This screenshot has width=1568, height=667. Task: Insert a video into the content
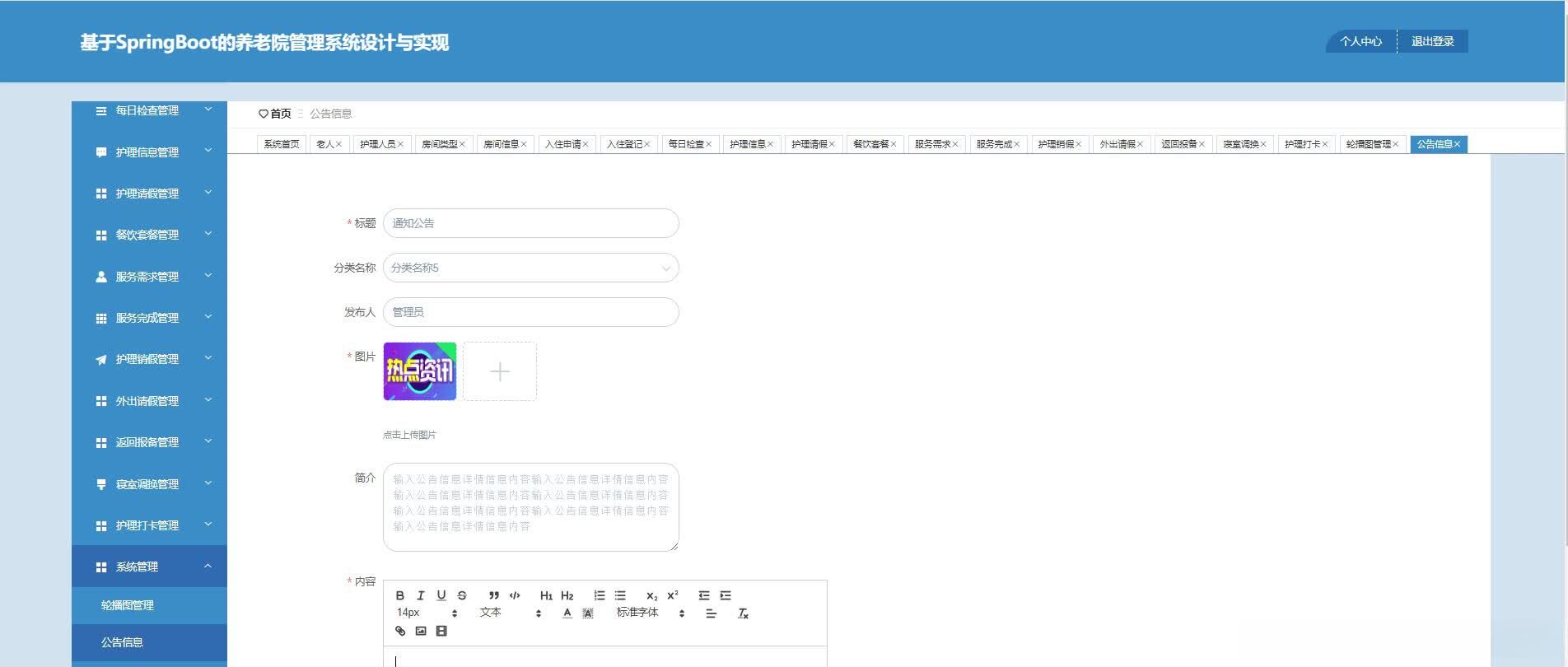click(441, 631)
